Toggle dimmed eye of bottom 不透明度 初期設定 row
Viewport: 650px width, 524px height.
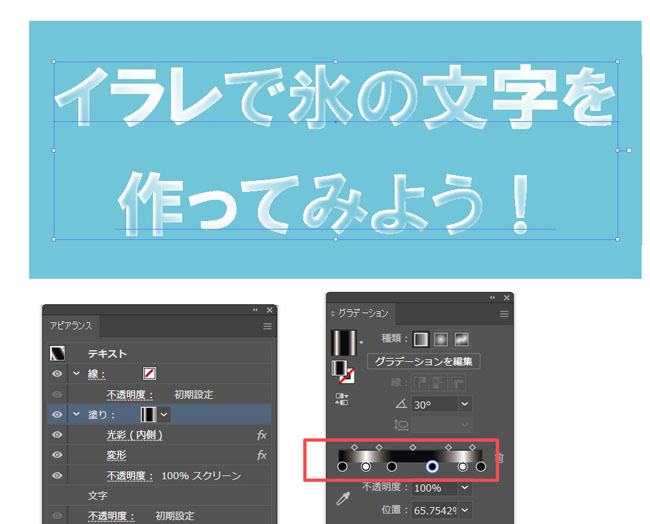click(57, 516)
